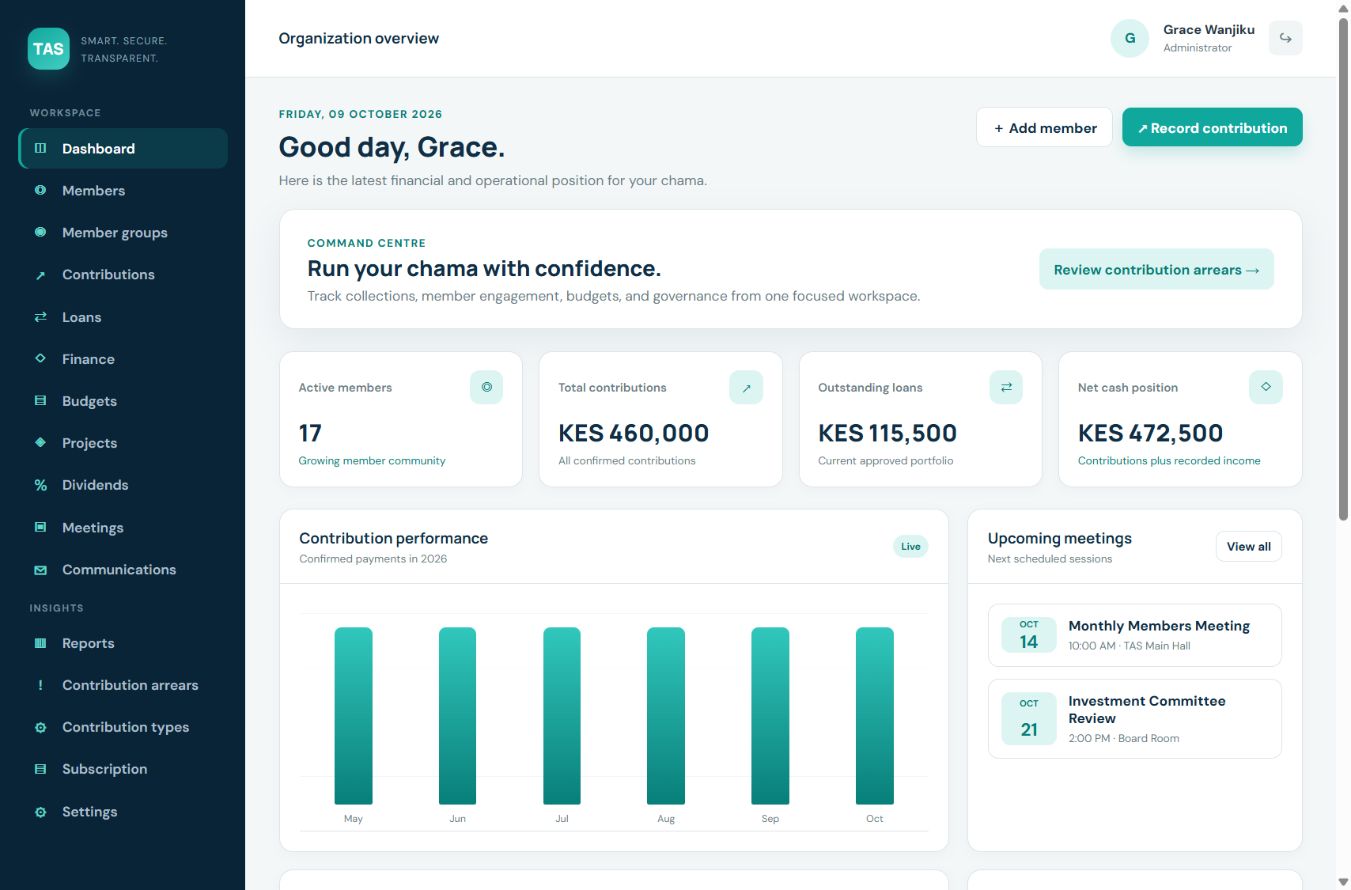Click the Oct bar in contribution chart
Screen dimensions: 1351x890
point(874,716)
